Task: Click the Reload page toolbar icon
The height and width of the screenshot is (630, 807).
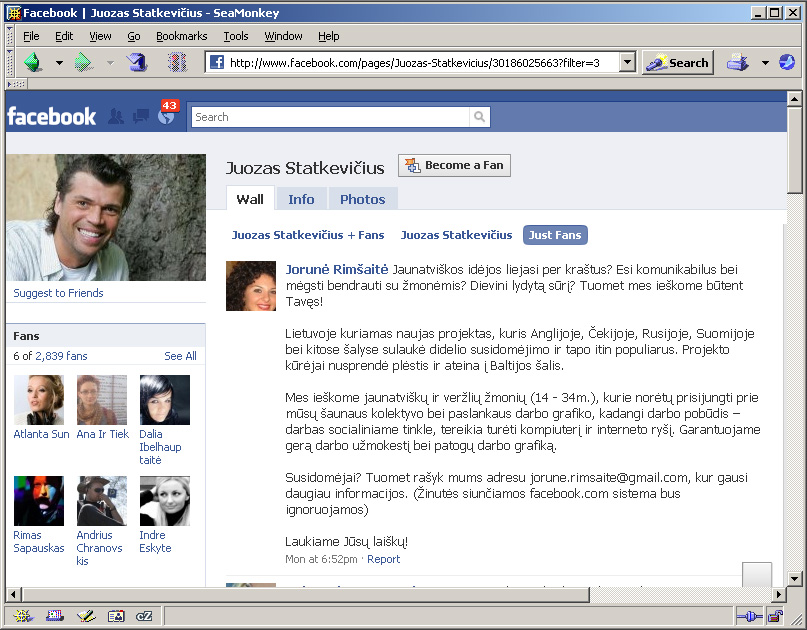Action: (x=137, y=63)
